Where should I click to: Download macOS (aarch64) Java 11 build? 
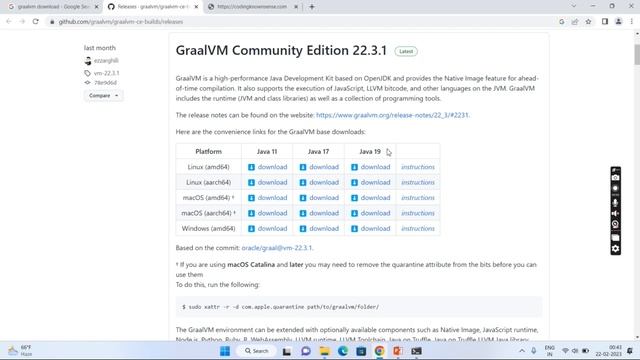click(x=268, y=213)
